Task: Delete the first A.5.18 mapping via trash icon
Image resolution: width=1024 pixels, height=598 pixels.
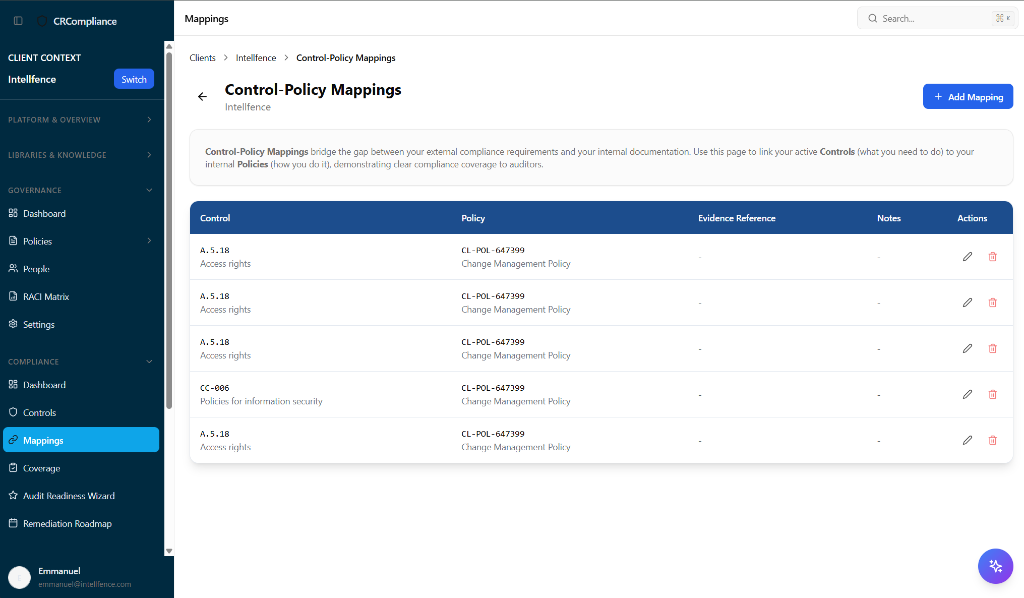Action: 992,256
